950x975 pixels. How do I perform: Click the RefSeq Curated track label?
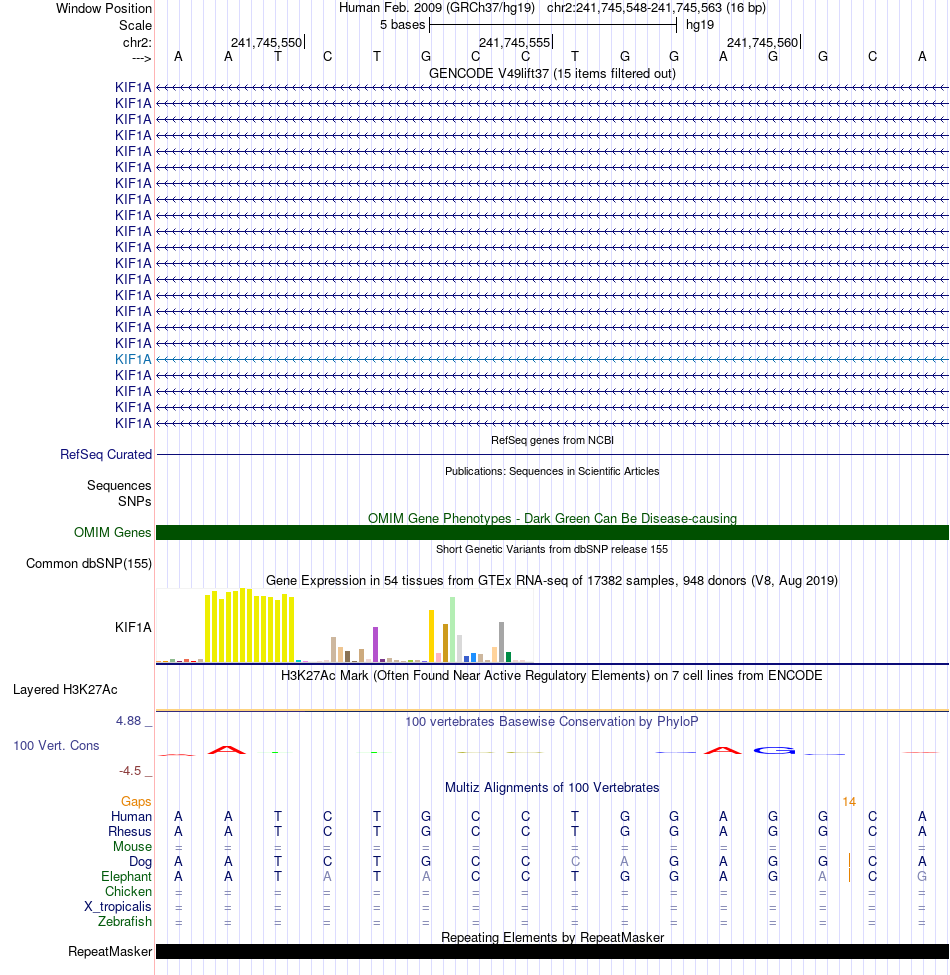coord(106,455)
